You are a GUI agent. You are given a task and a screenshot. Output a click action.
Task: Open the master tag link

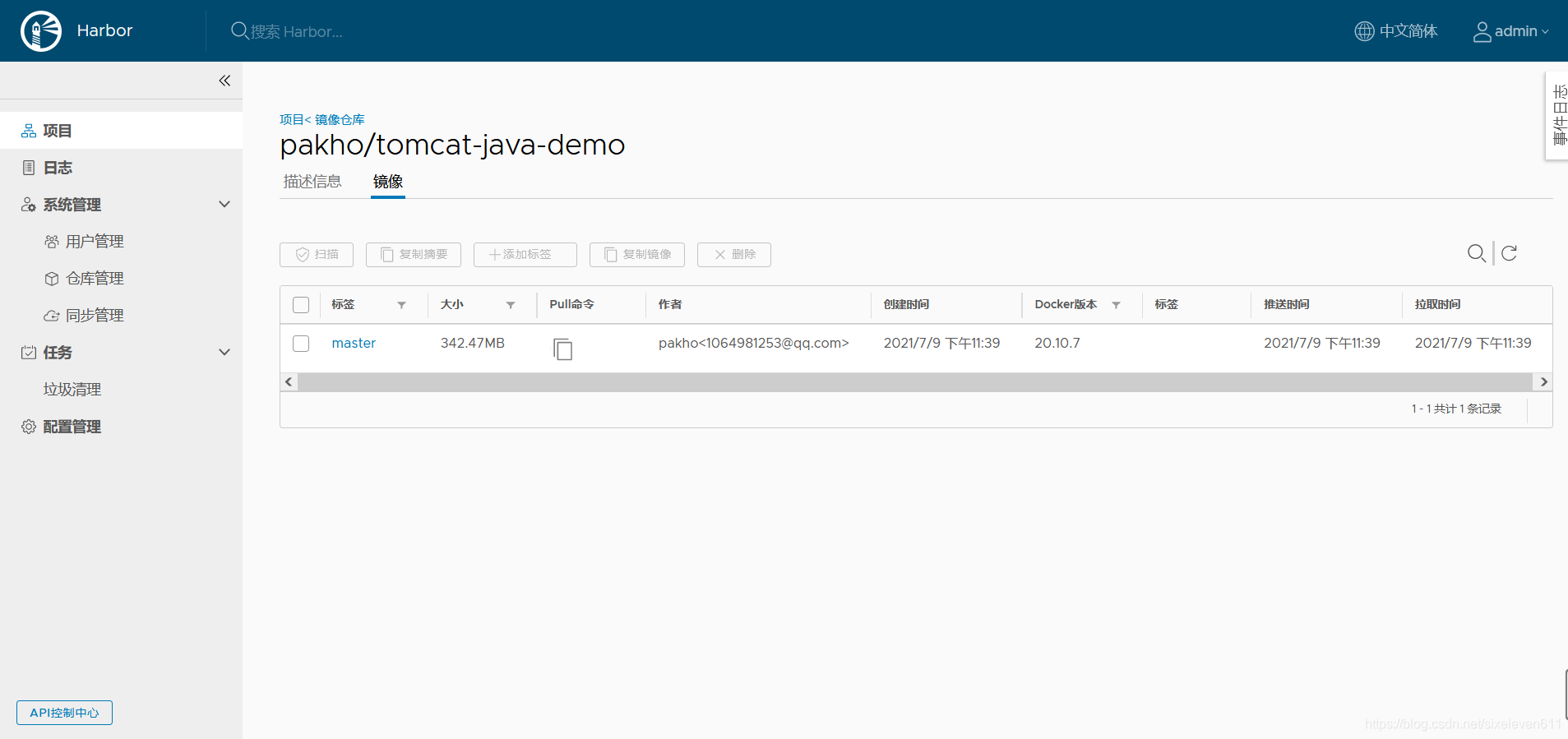(x=354, y=343)
